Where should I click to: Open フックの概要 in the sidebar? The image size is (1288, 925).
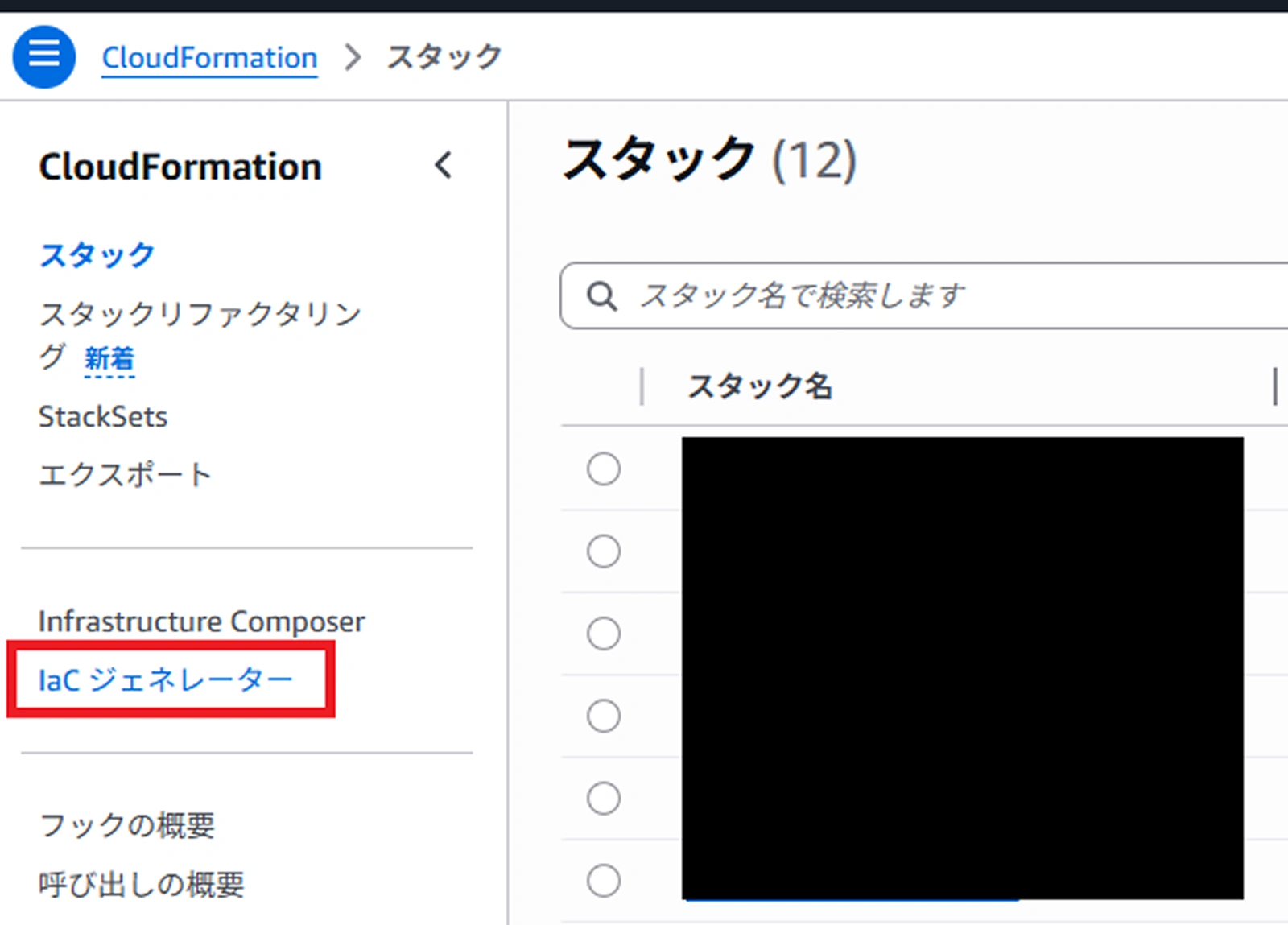point(127,825)
